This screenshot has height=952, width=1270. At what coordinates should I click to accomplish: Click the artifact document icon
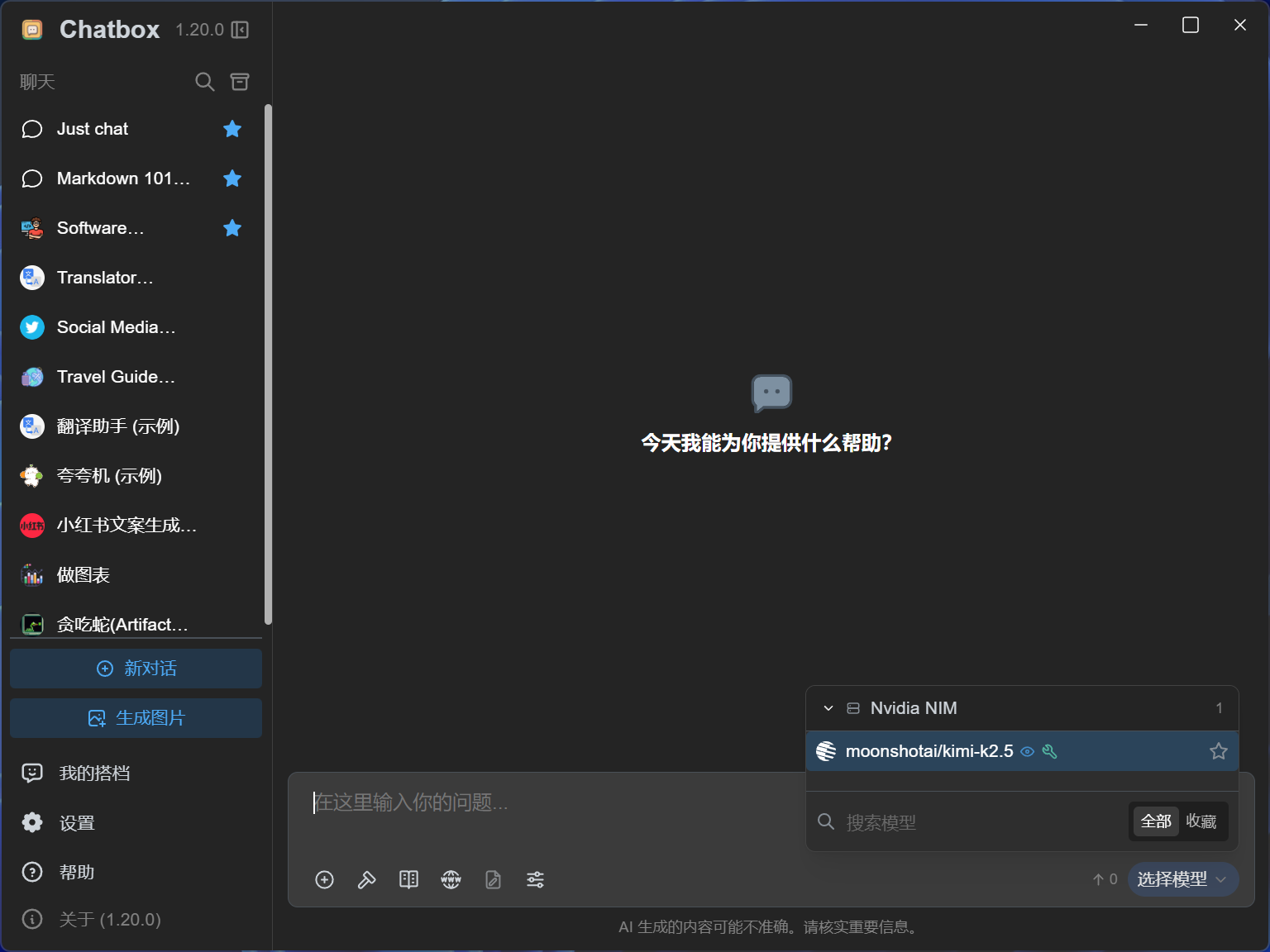point(493,879)
